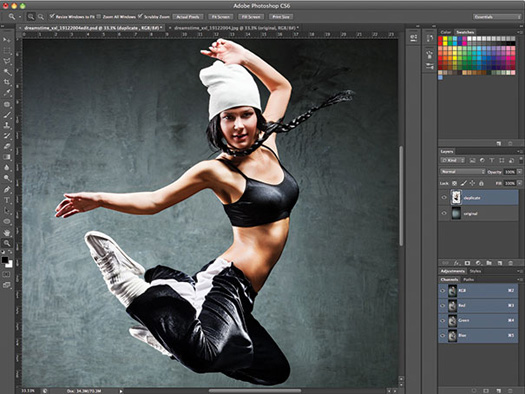Select the Rectangular Marquee tool

tap(7, 51)
